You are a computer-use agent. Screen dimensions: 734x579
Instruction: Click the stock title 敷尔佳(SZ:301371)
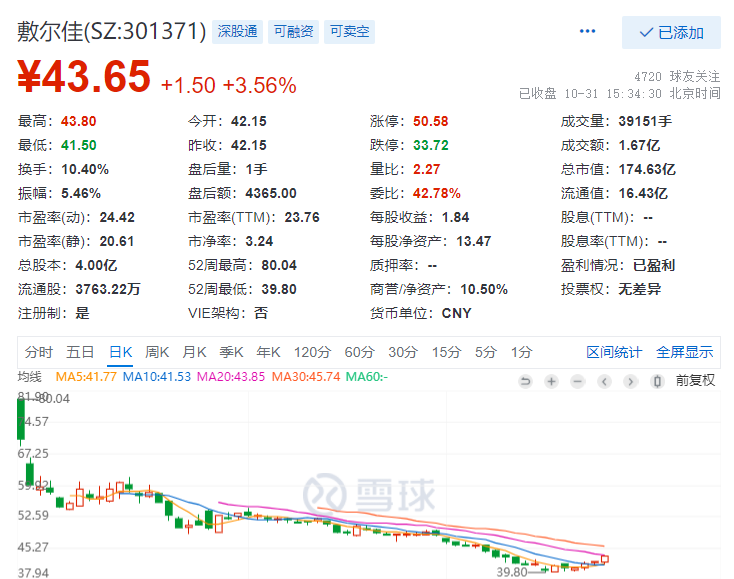pyautogui.click(x=112, y=31)
